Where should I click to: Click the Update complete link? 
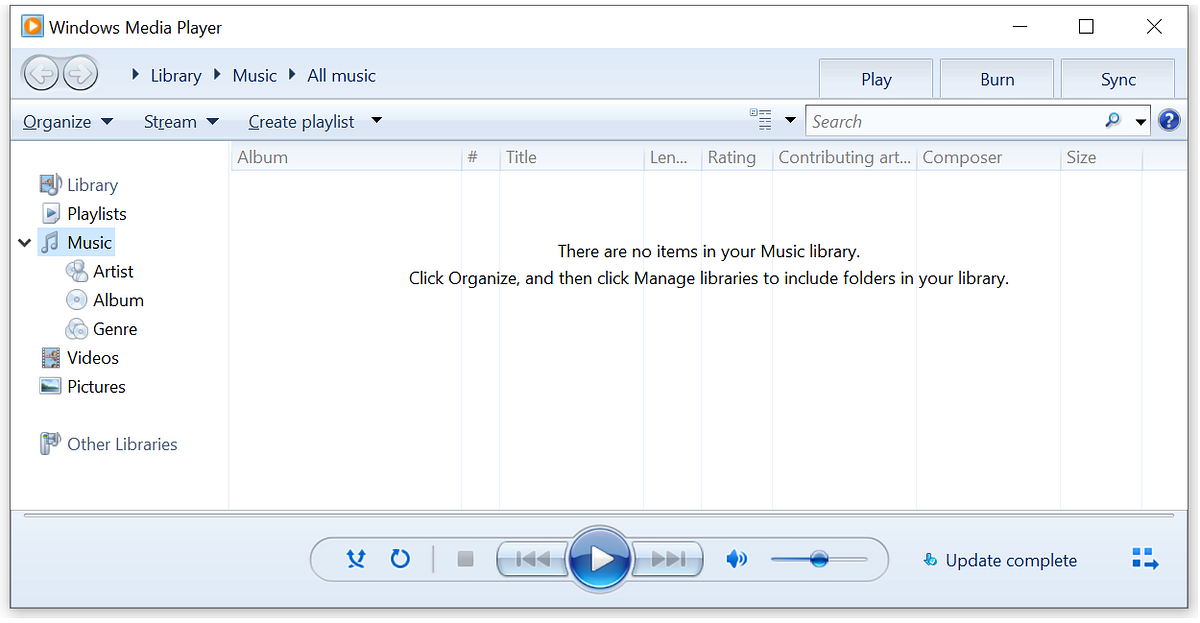tap(1010, 560)
